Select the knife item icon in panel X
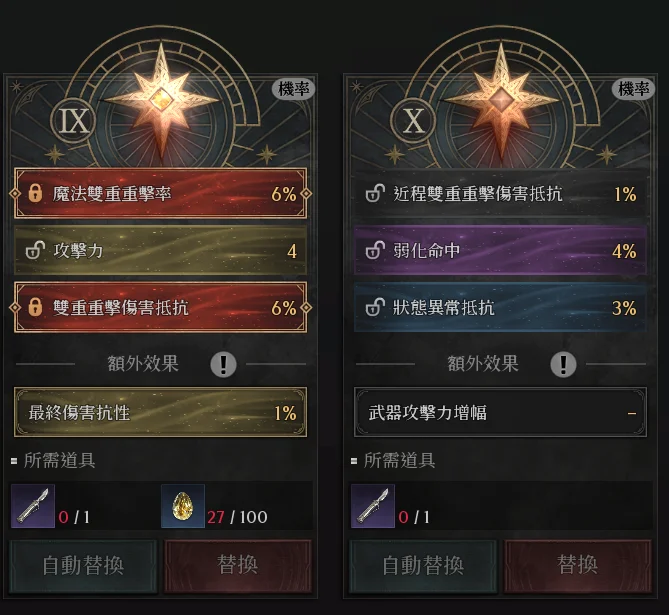Viewport: 669px width, 615px height. pos(373,506)
